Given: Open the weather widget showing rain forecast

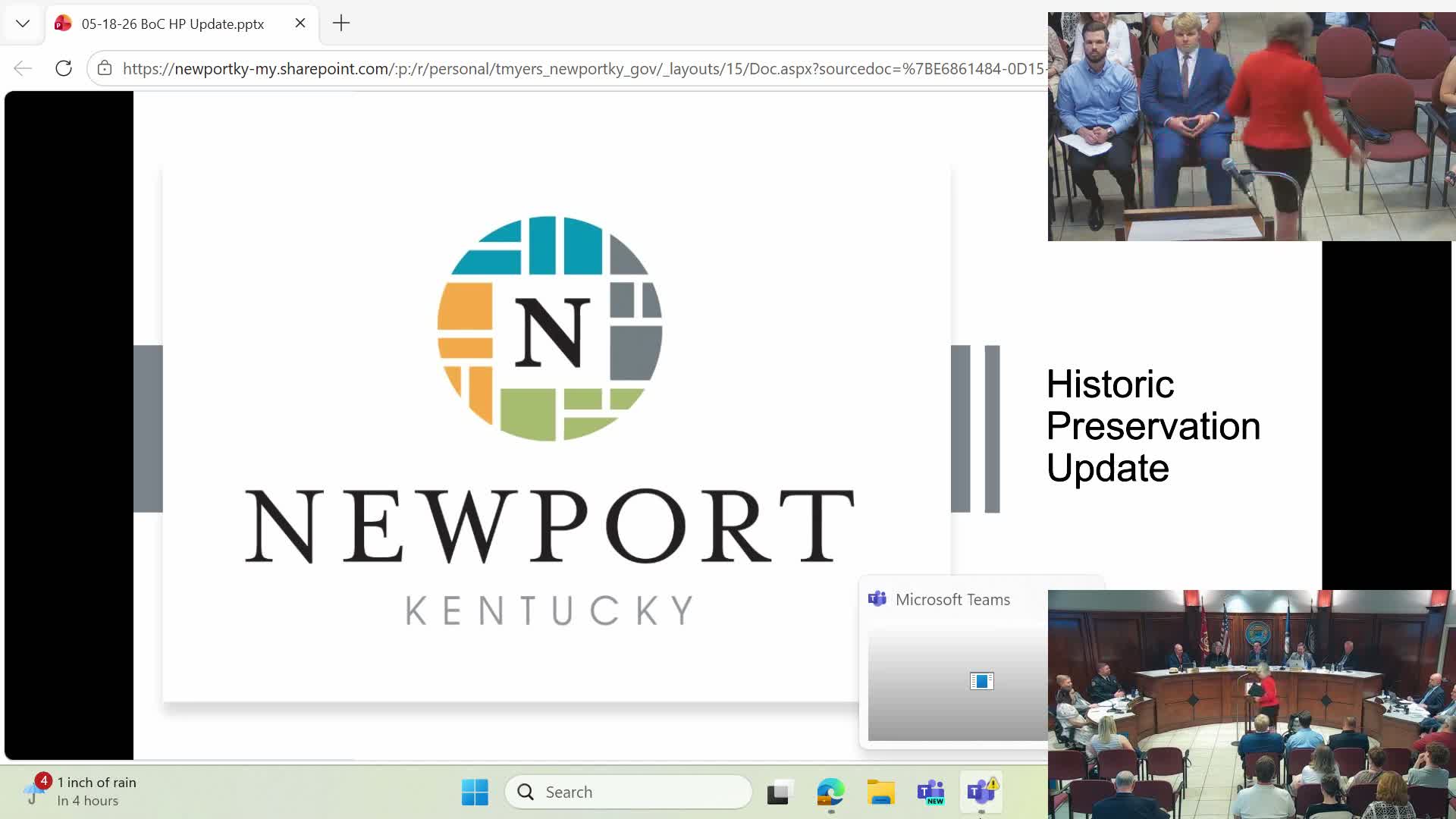Looking at the screenshot, I should click(80, 791).
